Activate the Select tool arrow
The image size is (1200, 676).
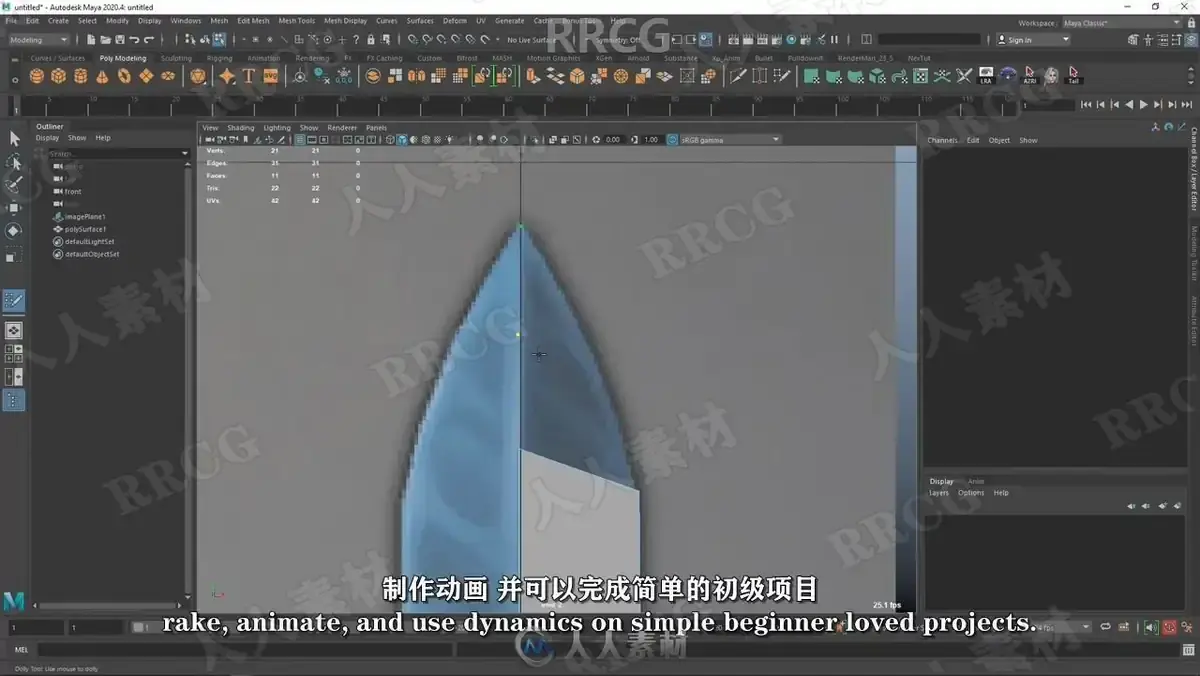pos(14,139)
